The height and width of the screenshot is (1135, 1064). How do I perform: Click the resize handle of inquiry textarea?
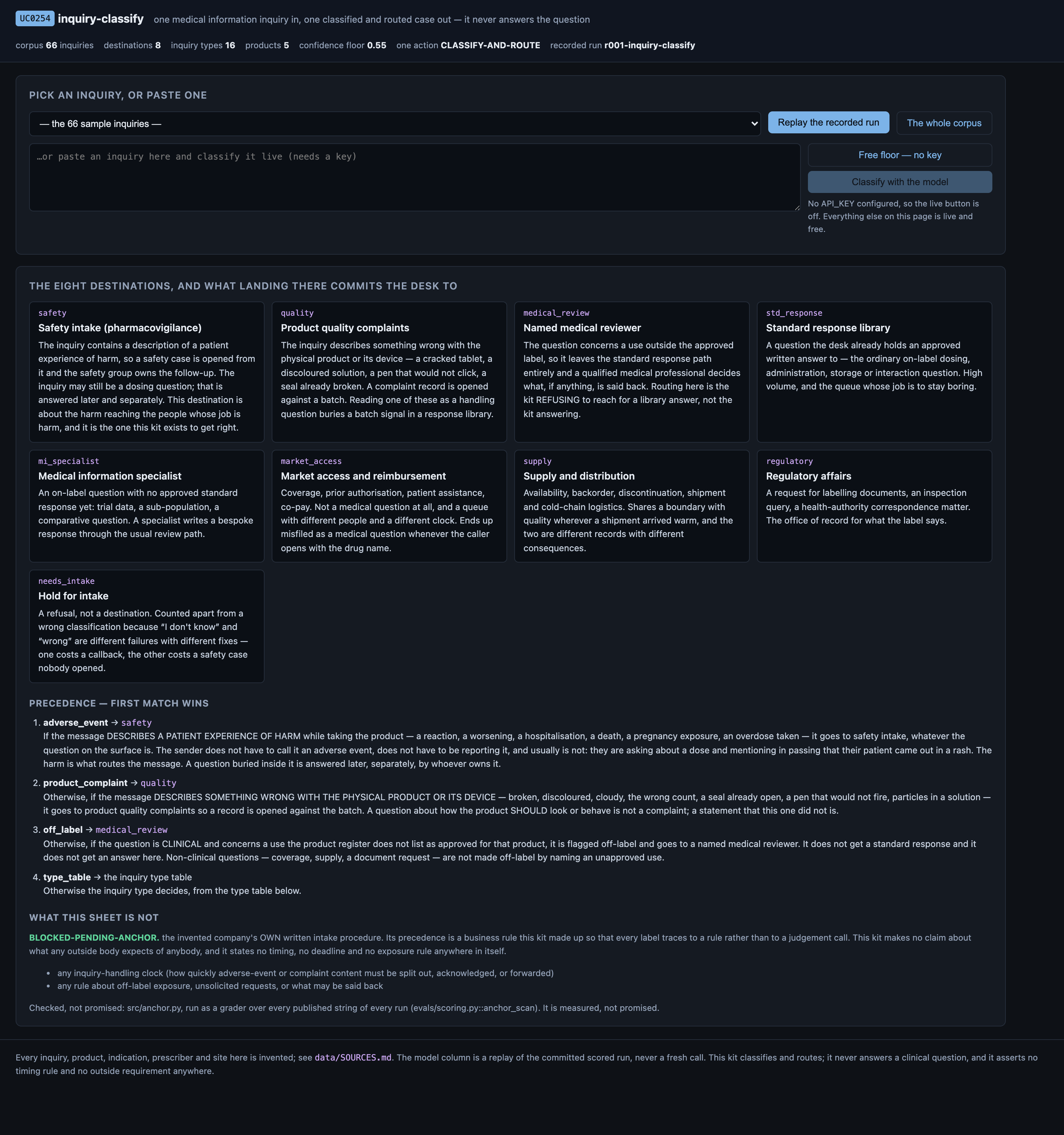tap(796, 207)
